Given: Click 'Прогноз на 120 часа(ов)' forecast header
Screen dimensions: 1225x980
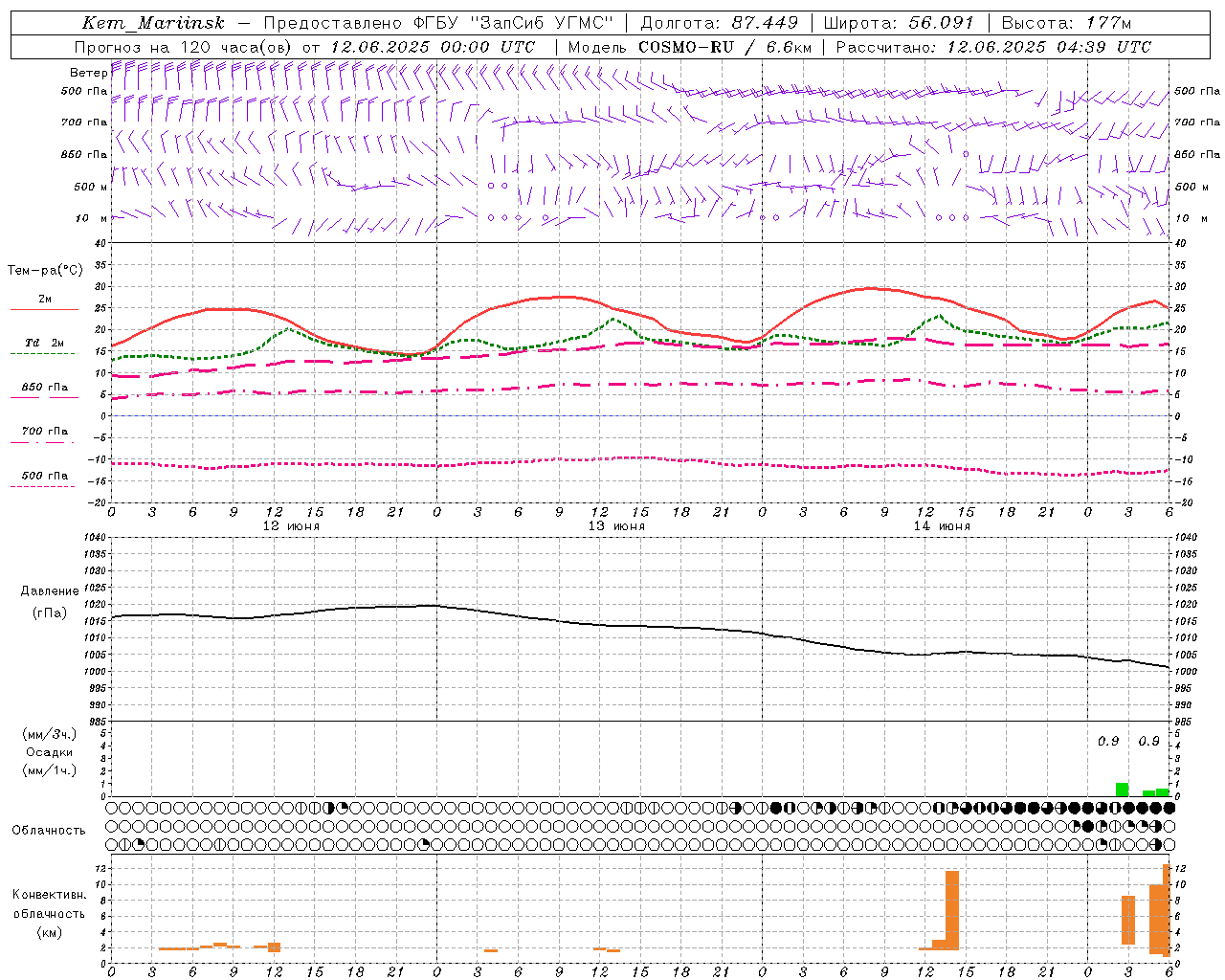Looking at the screenshot, I should pos(184,47).
